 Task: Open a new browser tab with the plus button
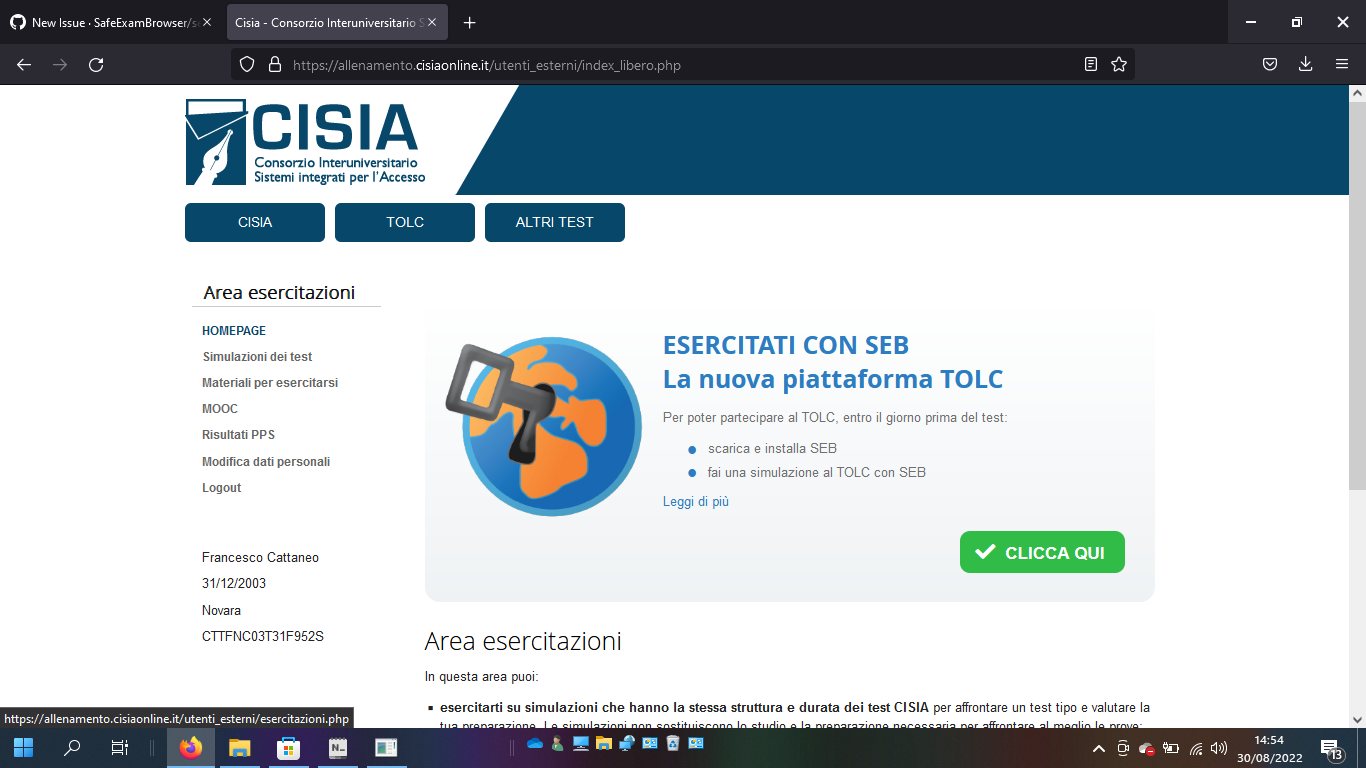click(x=469, y=21)
